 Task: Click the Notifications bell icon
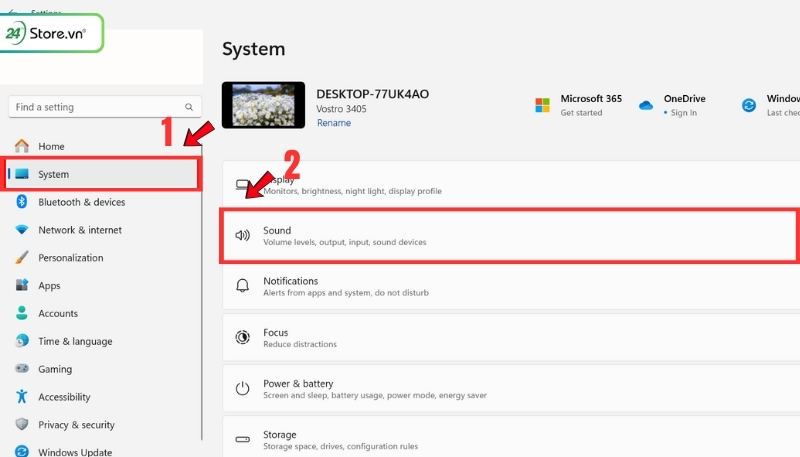click(242, 286)
